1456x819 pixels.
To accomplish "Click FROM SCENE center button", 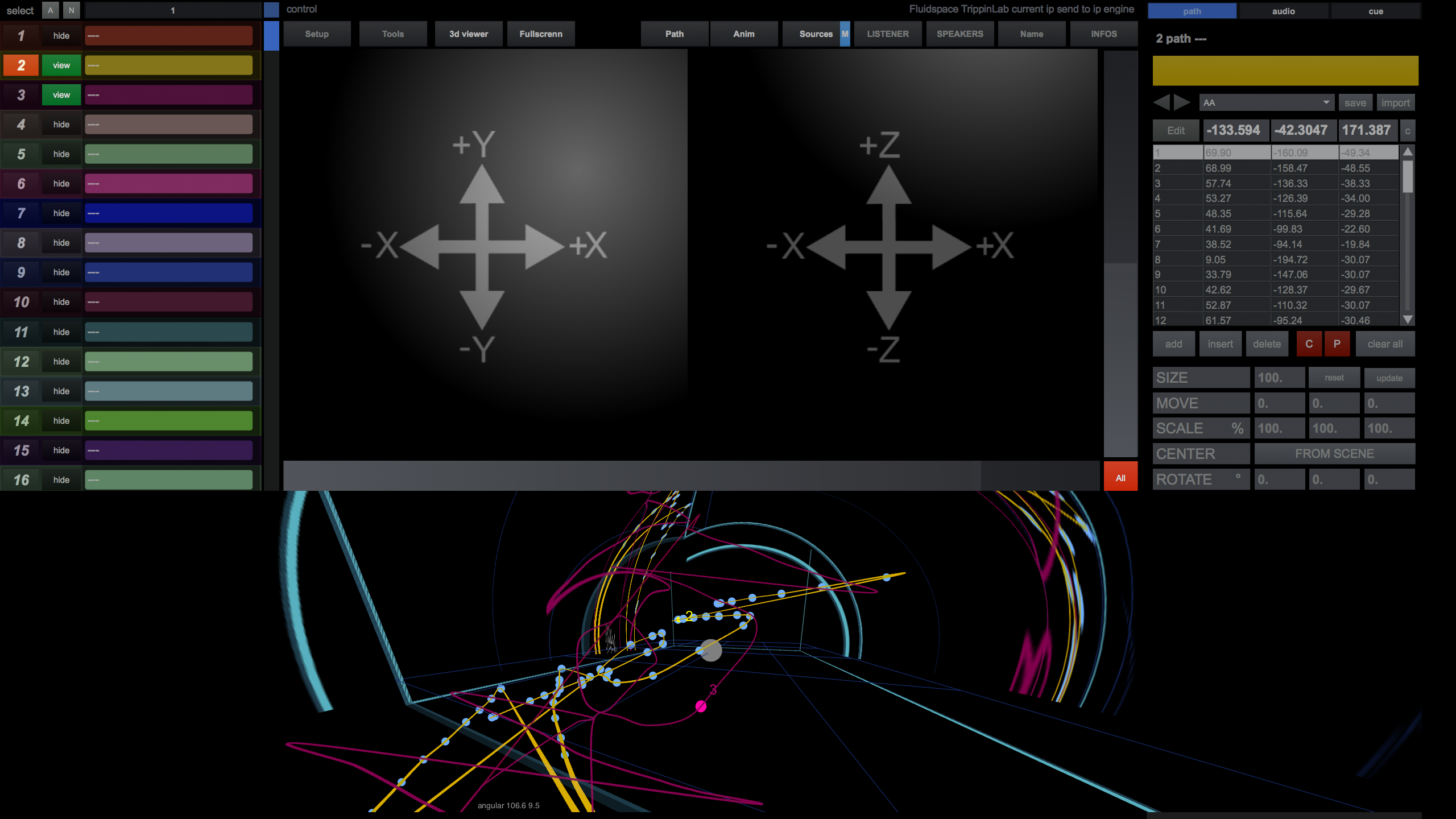I will click(1334, 454).
